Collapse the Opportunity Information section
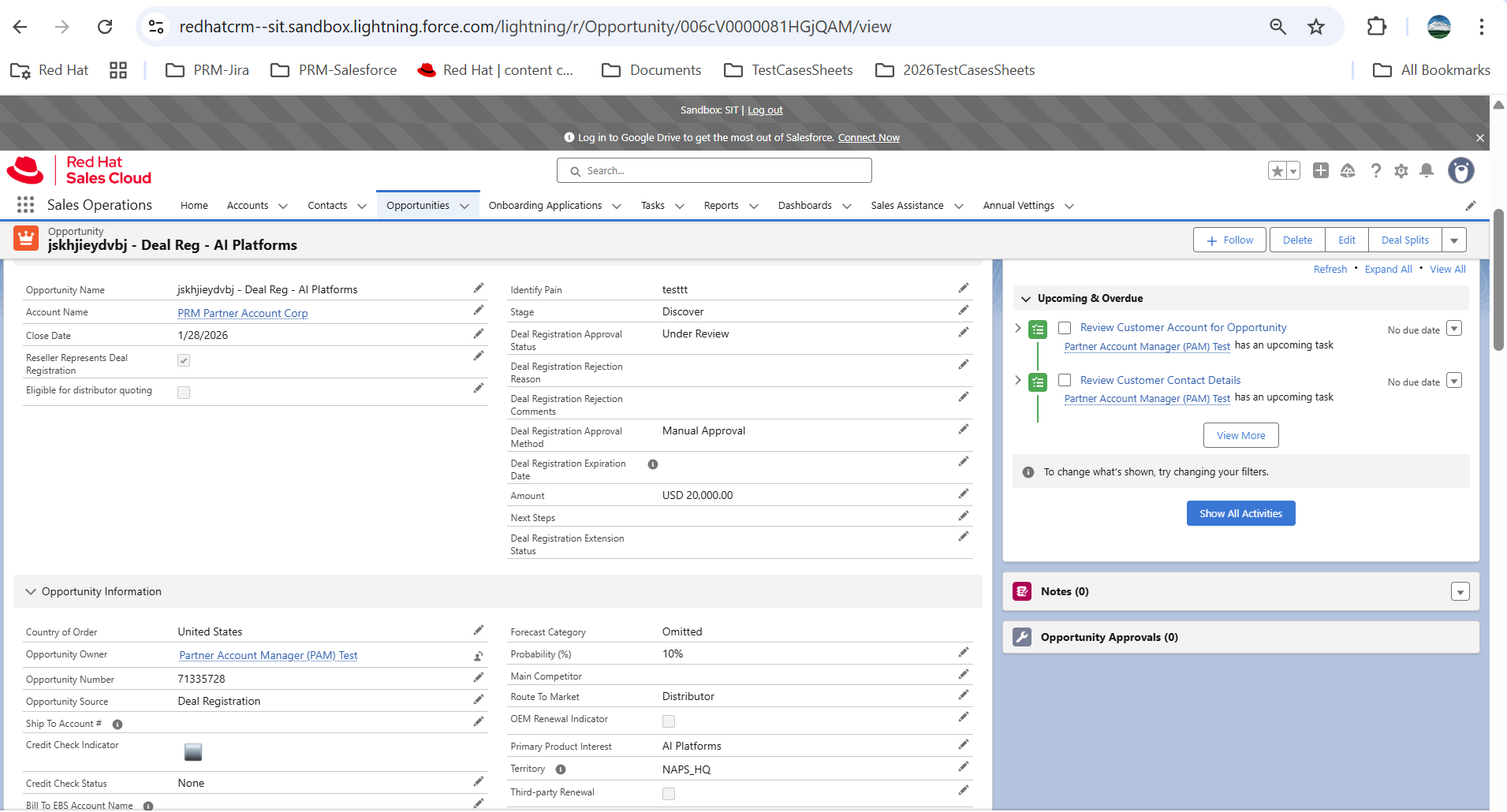The image size is (1507, 812). click(x=31, y=592)
